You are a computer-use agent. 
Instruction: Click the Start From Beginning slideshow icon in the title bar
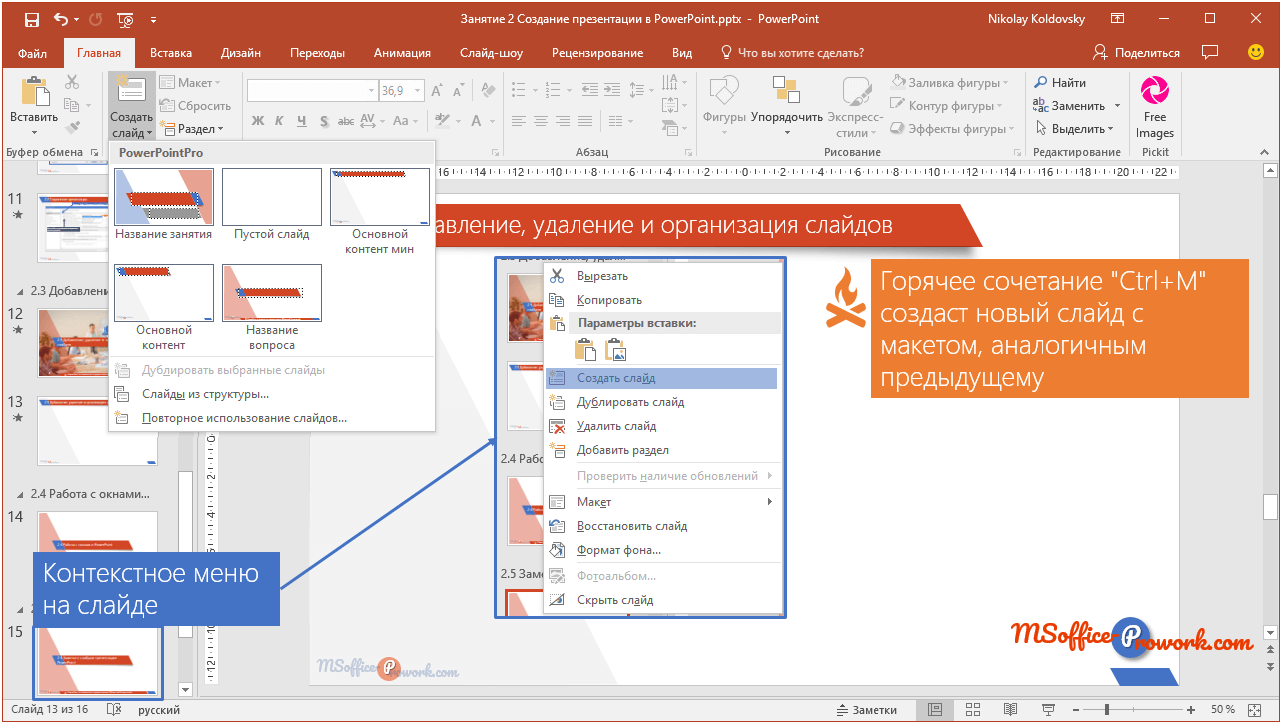125,19
